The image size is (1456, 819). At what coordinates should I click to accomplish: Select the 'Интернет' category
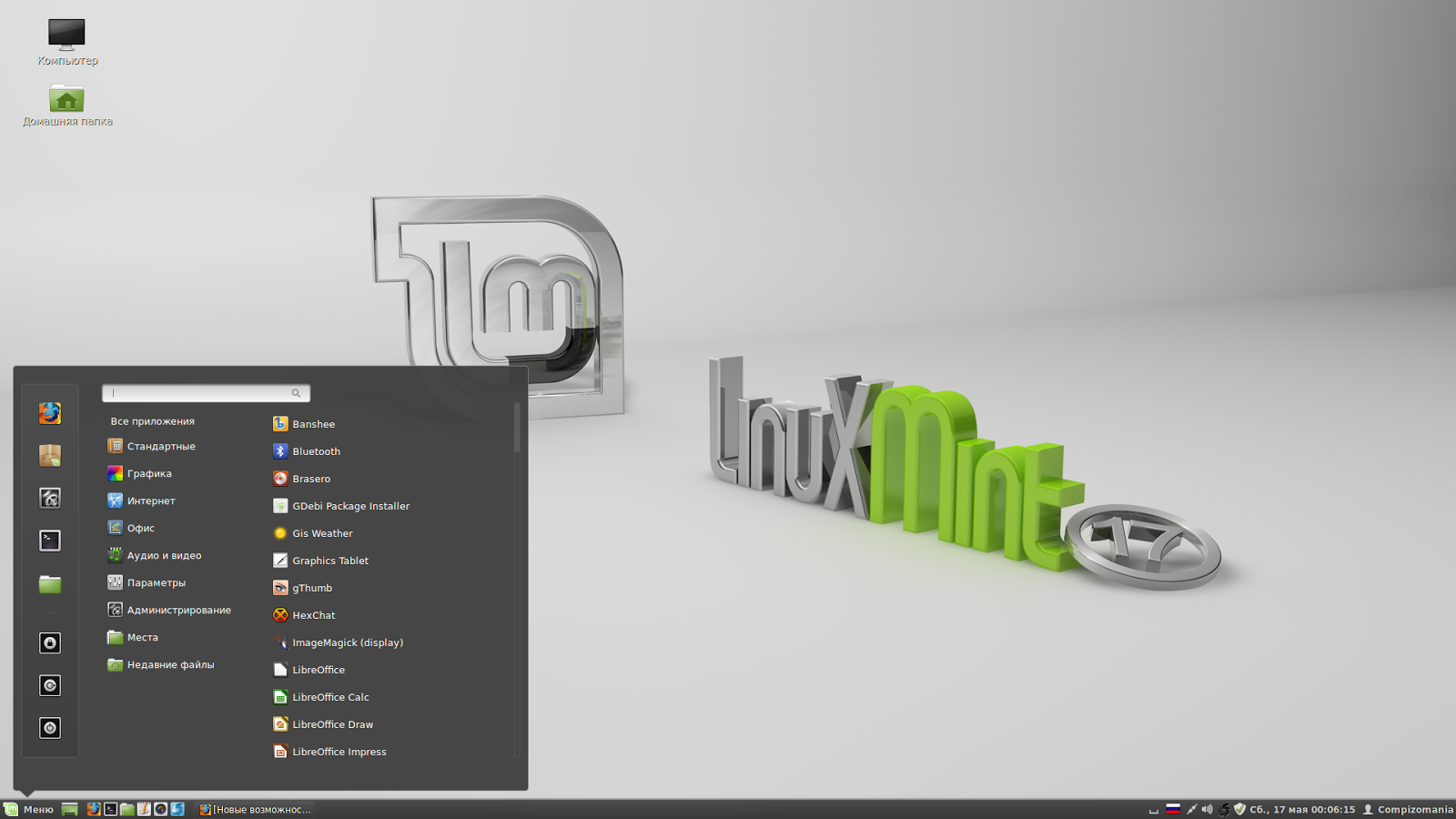click(x=141, y=500)
